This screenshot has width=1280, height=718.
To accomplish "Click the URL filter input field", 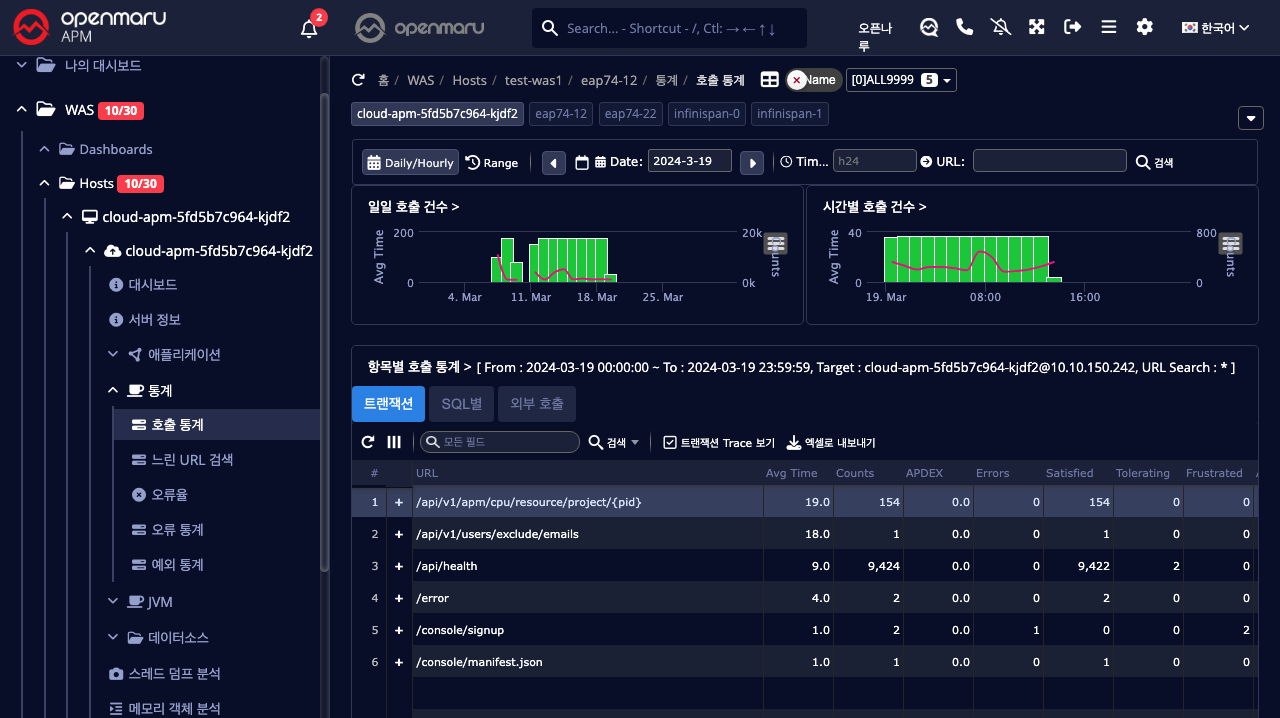I will (1049, 161).
